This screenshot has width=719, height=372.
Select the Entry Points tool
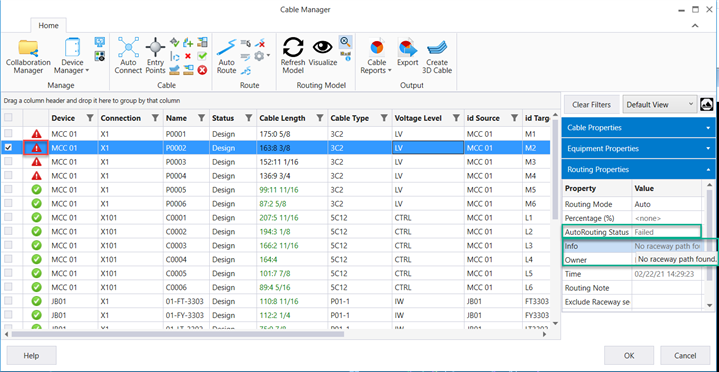155,56
